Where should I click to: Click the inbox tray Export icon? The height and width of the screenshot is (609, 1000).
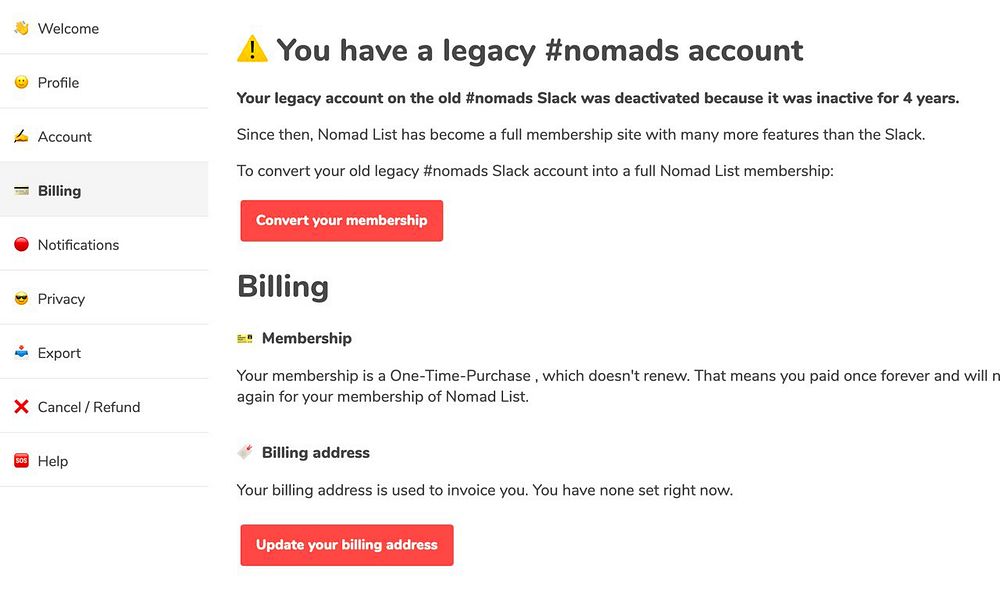[21, 353]
